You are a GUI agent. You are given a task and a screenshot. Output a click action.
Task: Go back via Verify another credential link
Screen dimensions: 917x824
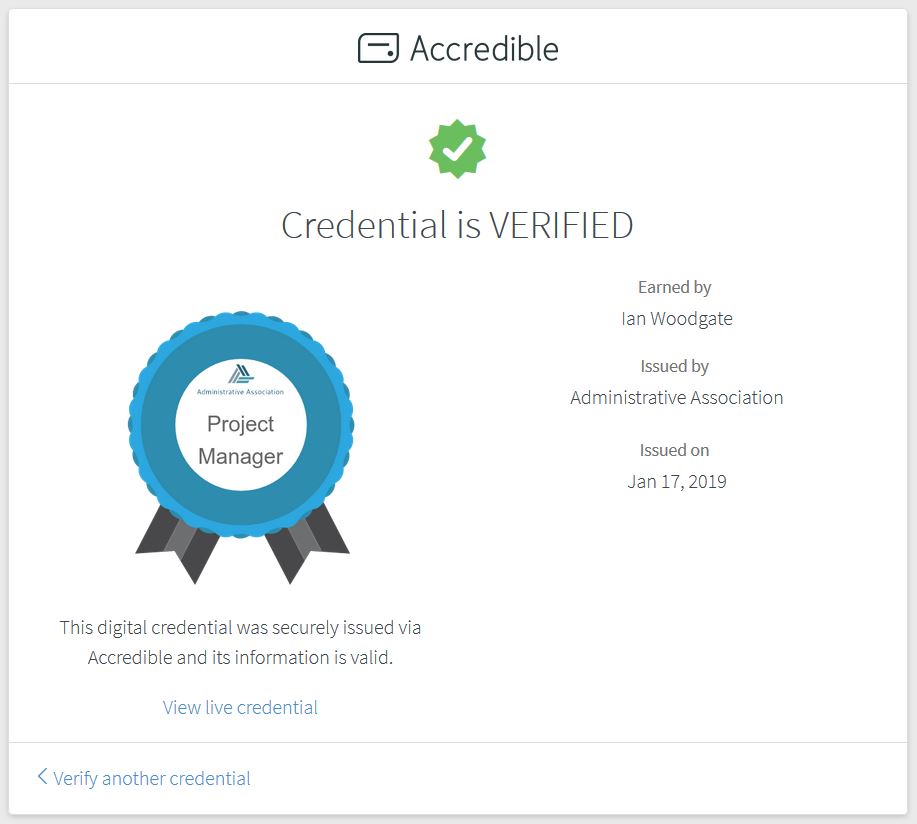(151, 778)
